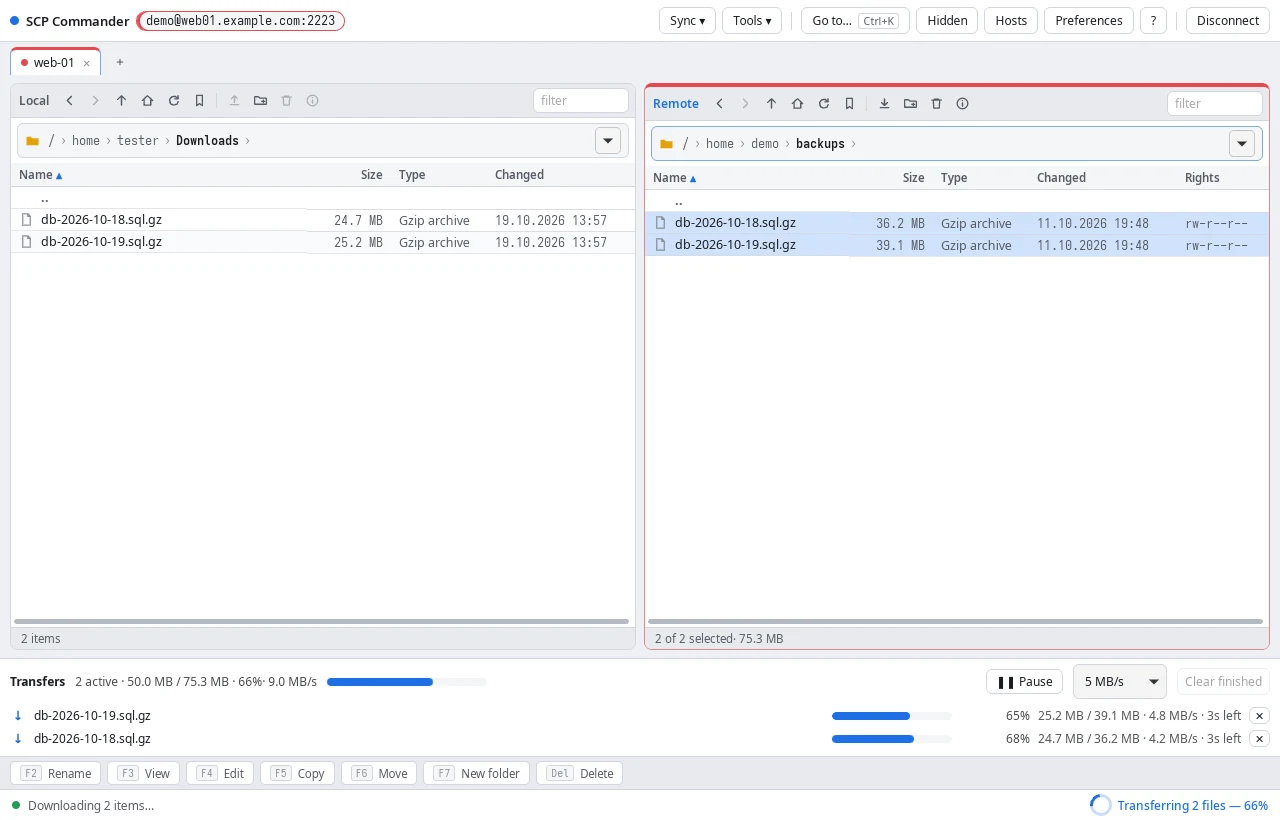Image resolution: width=1280 pixels, height=820 pixels.
Task: Create new folder in Local panel toolbar
Action: tap(261, 100)
